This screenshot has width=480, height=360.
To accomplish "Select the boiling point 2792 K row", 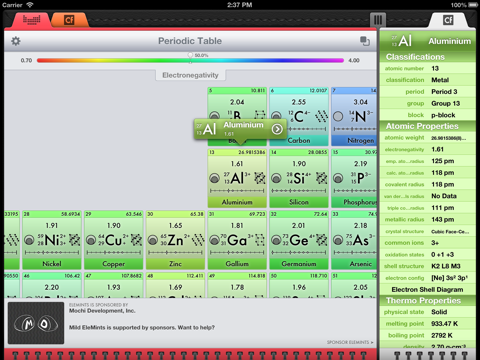I will (427, 335).
